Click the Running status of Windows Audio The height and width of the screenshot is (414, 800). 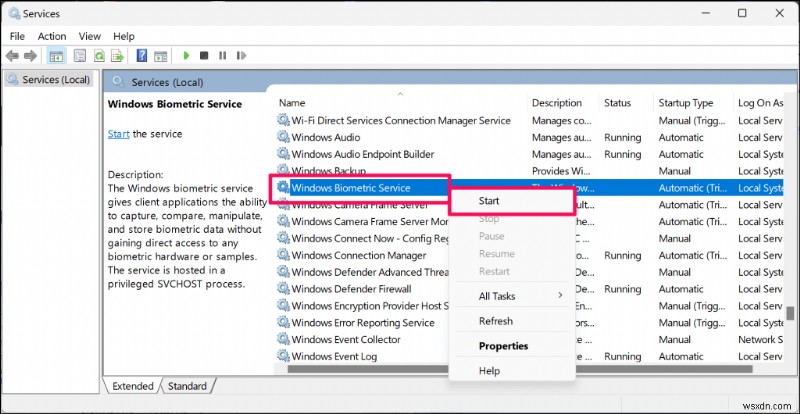click(x=622, y=137)
